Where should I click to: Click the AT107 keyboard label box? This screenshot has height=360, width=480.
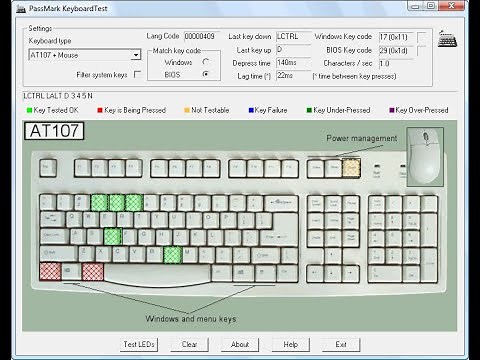54,131
